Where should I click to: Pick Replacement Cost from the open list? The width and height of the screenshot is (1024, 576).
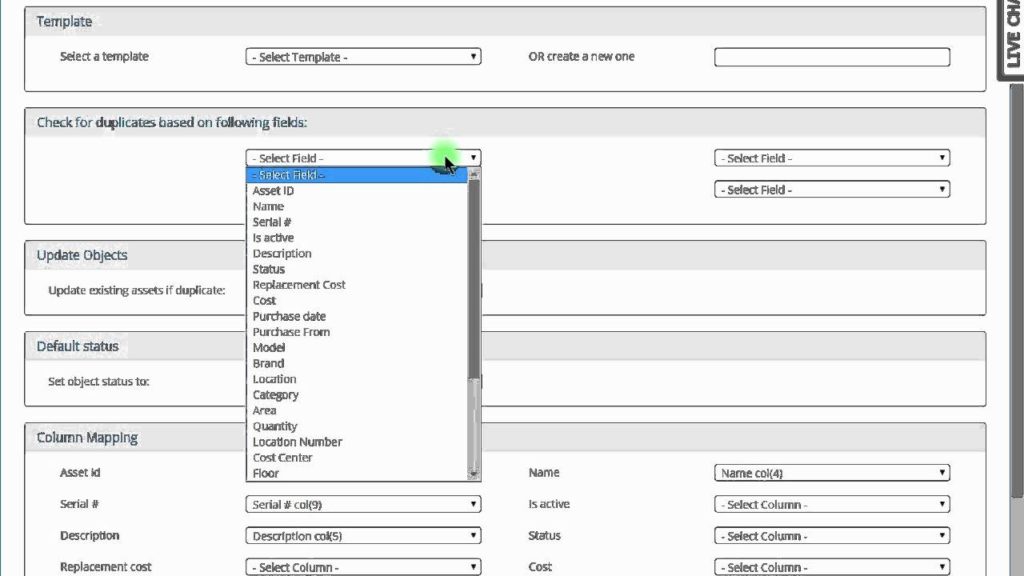299,285
